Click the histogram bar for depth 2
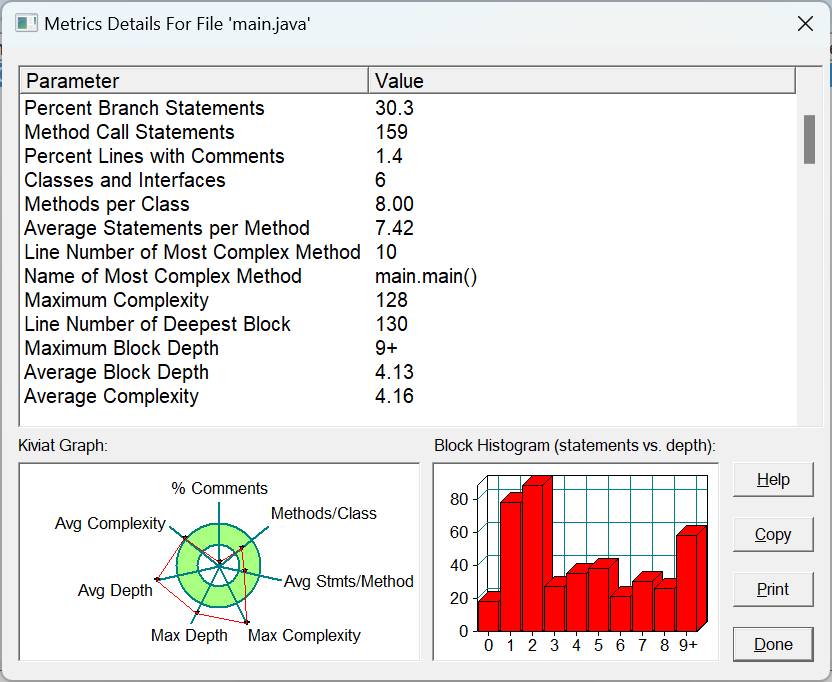The image size is (832, 682). coord(531,558)
